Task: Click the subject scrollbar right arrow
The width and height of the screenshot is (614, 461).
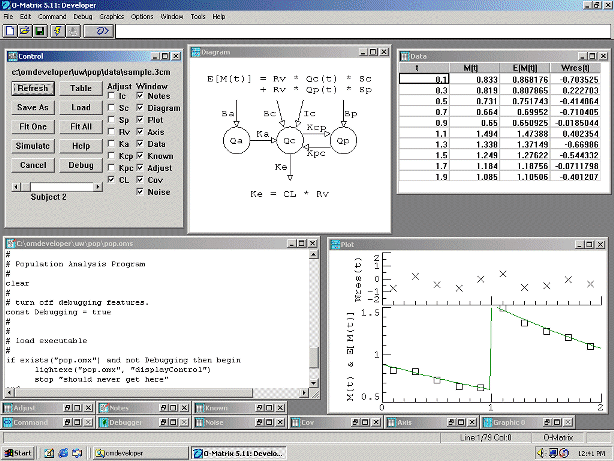Action: tap(98, 187)
